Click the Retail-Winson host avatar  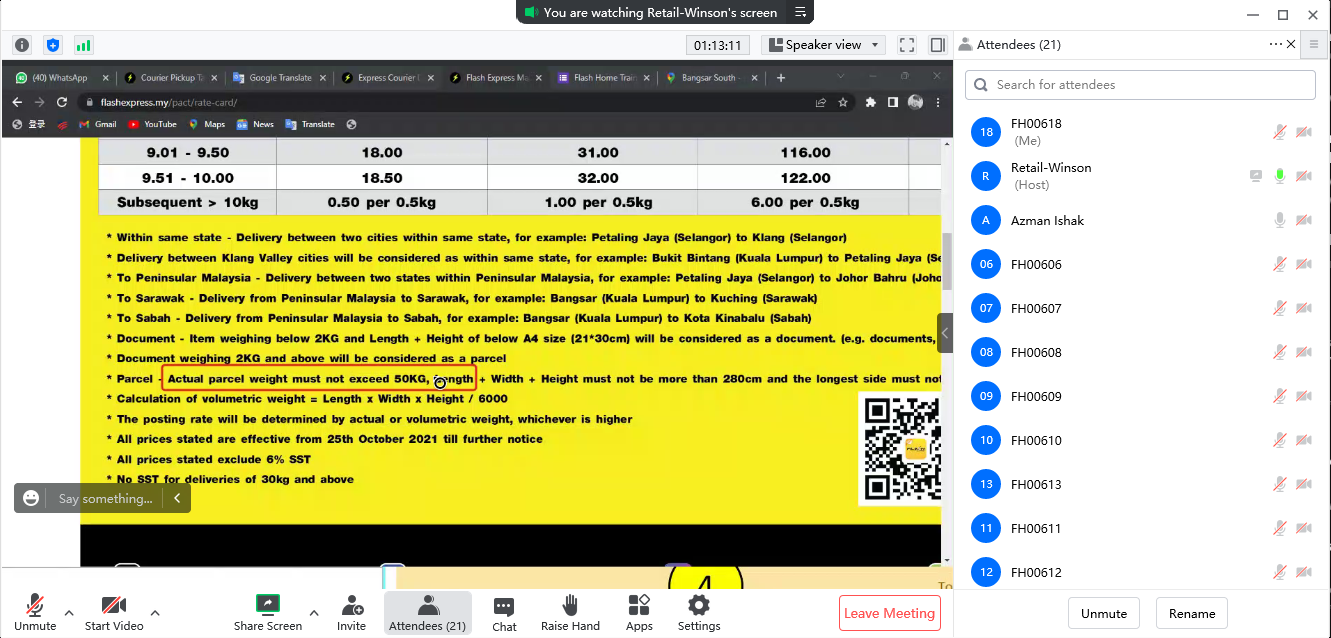tap(986, 176)
